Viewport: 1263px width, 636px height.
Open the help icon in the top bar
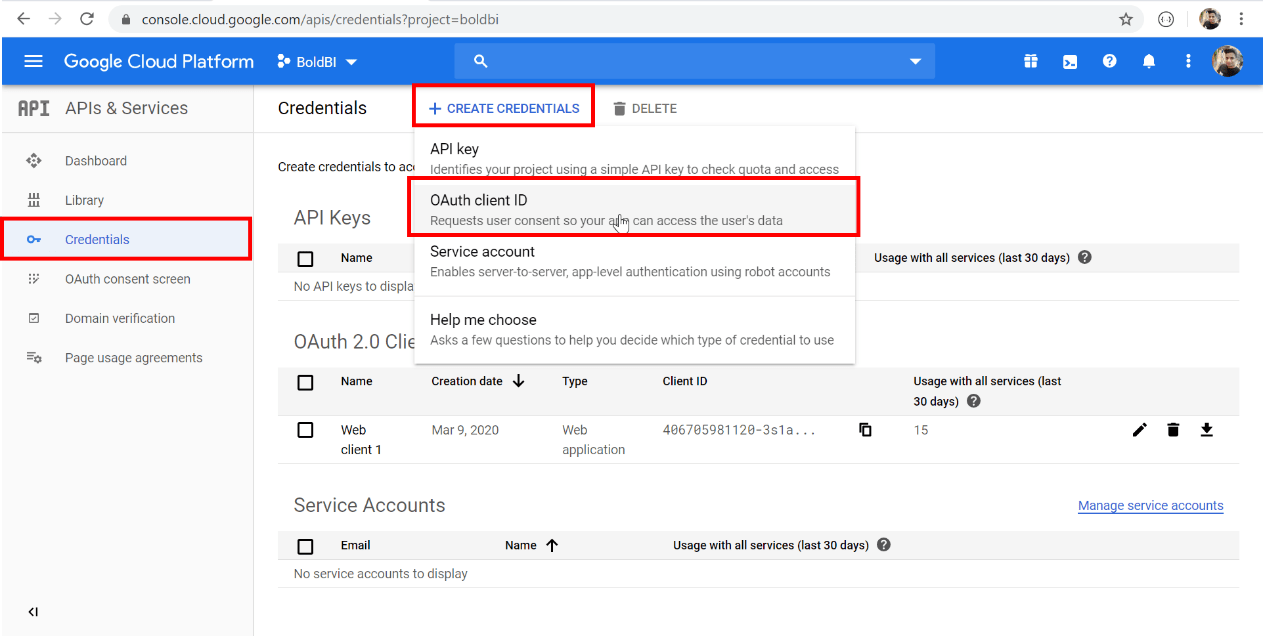1109,61
